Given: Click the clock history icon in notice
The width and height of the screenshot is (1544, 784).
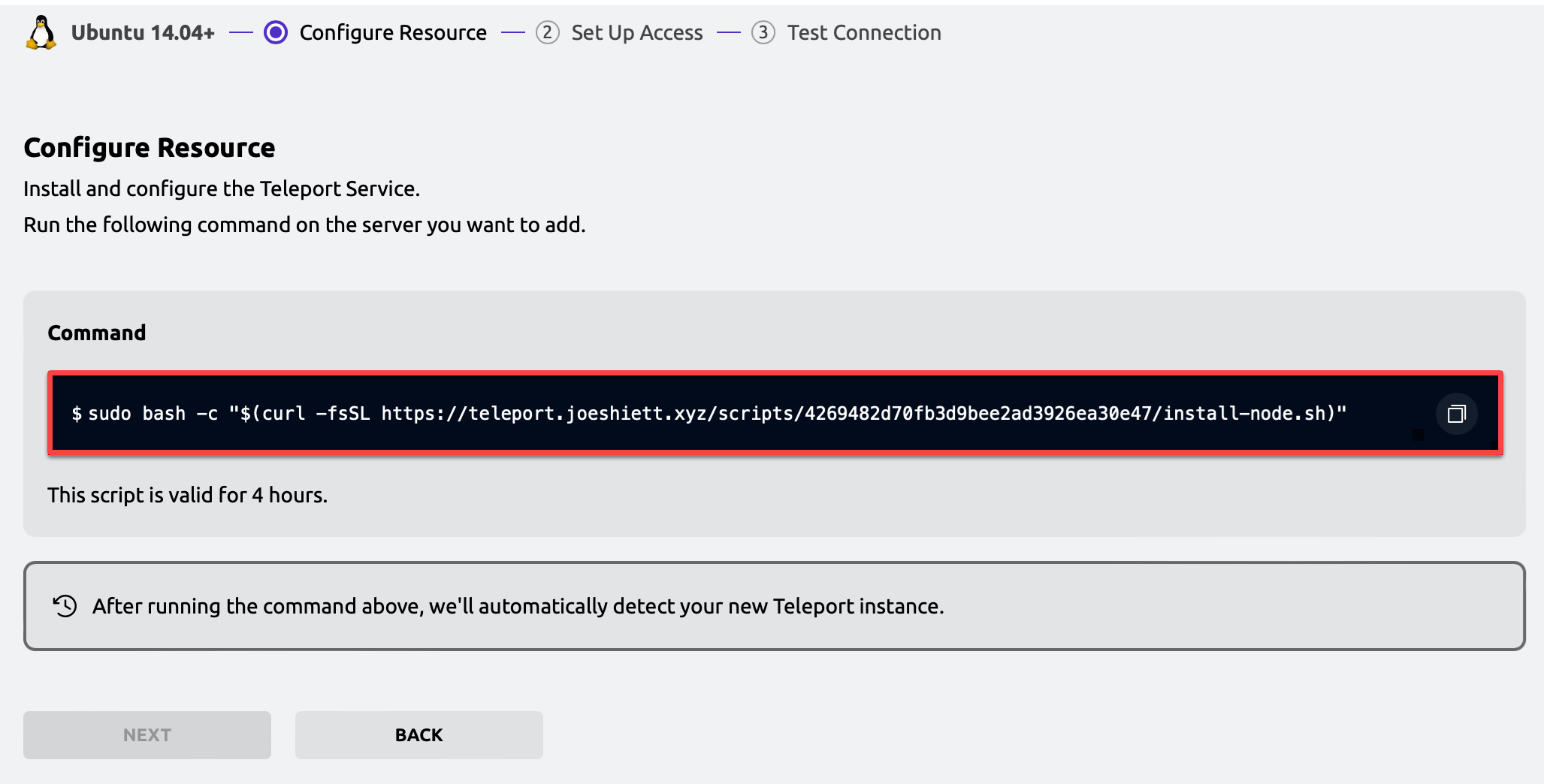Looking at the screenshot, I should pos(65,606).
